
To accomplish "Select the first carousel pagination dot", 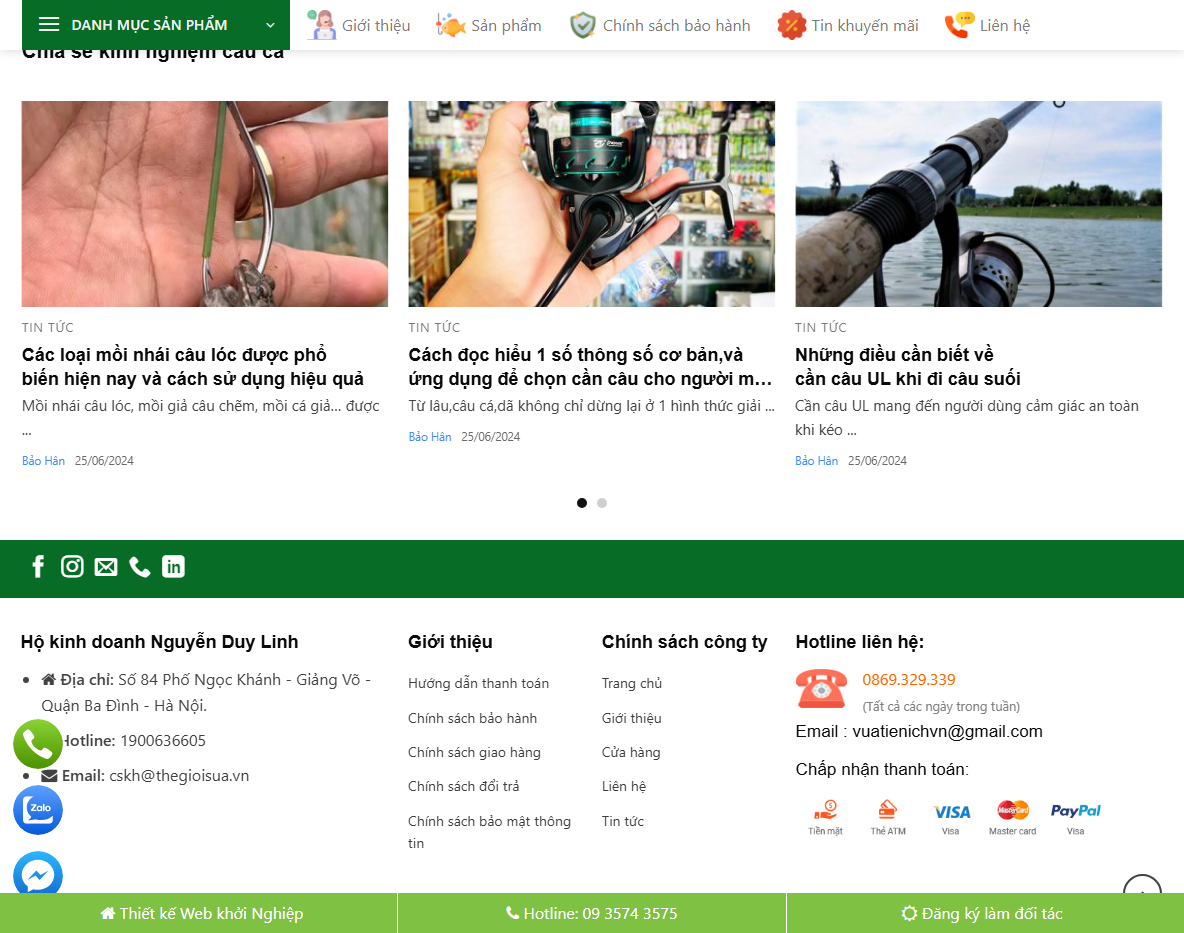I will point(581,503).
